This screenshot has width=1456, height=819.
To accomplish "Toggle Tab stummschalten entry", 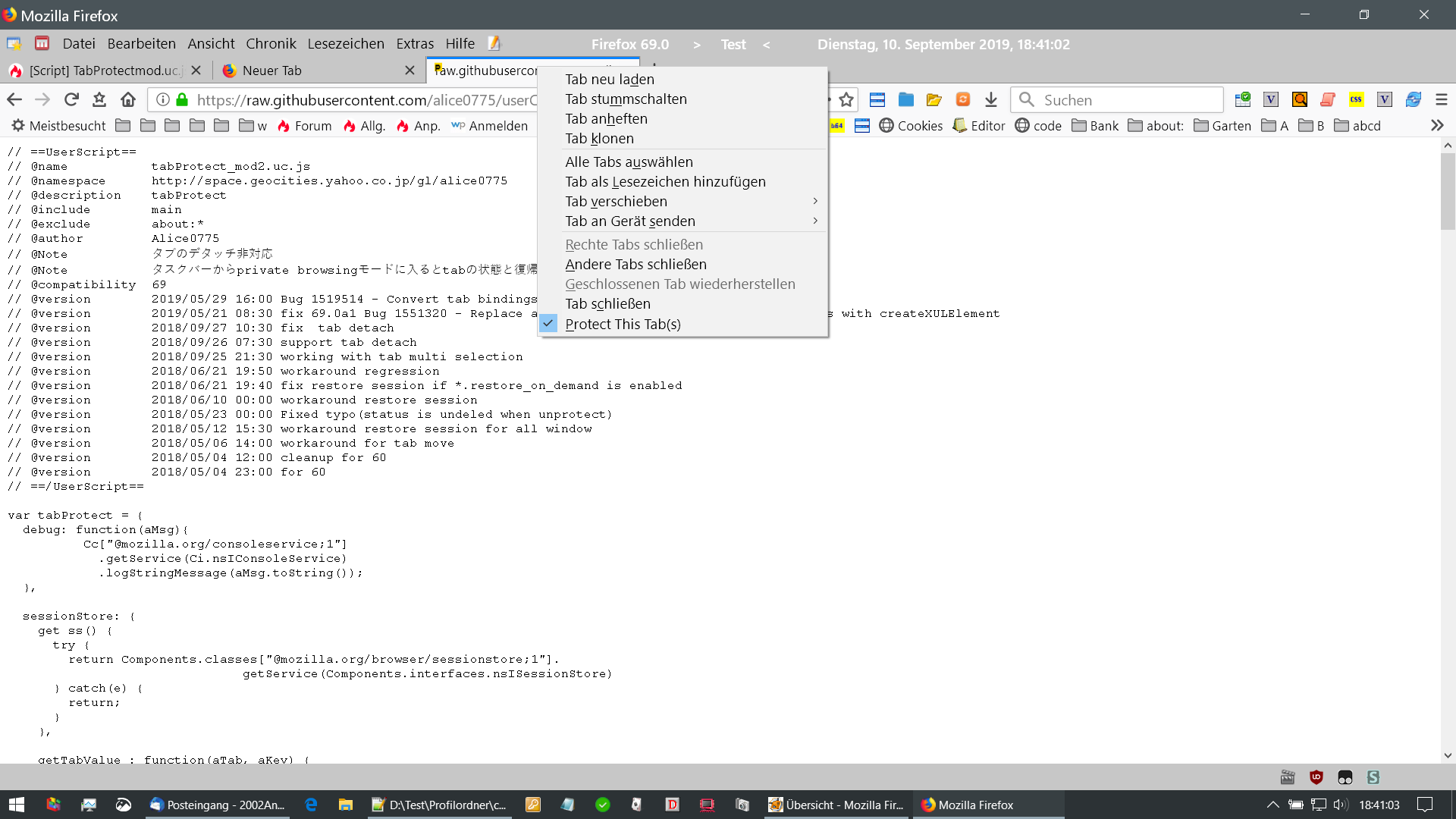I will pos(626,99).
